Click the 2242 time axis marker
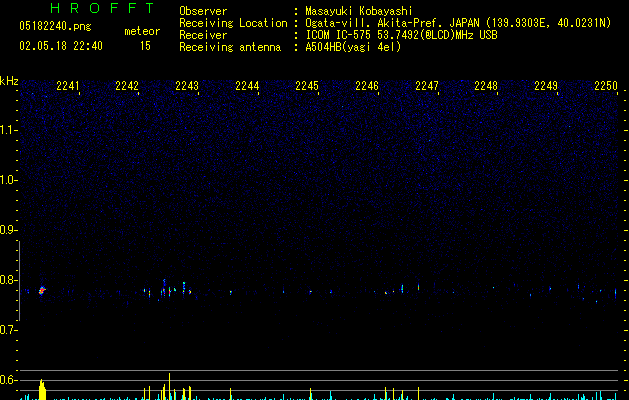 127,86
